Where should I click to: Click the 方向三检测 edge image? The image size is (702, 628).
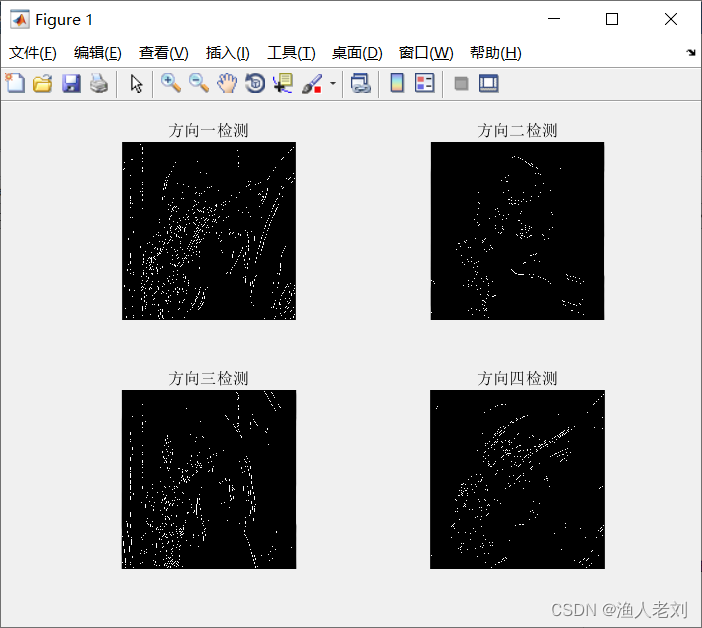(209, 479)
